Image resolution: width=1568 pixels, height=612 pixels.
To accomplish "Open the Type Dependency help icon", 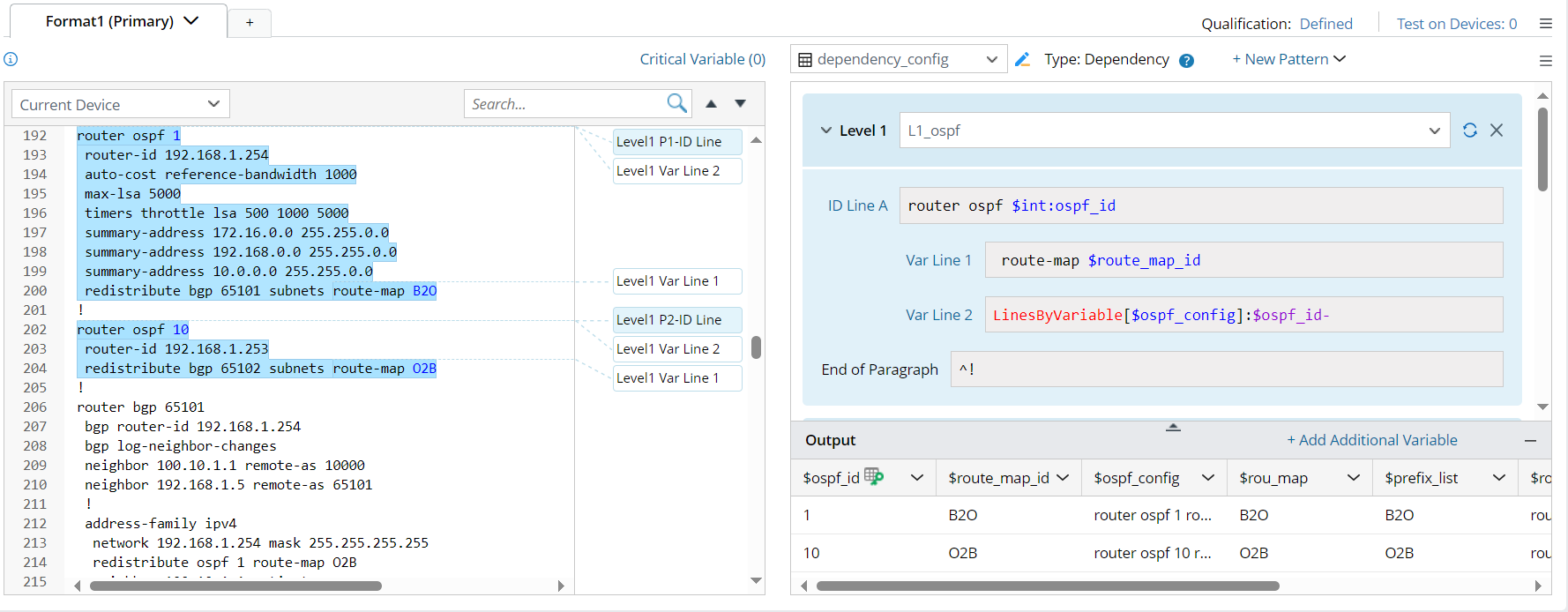I will [x=1186, y=61].
